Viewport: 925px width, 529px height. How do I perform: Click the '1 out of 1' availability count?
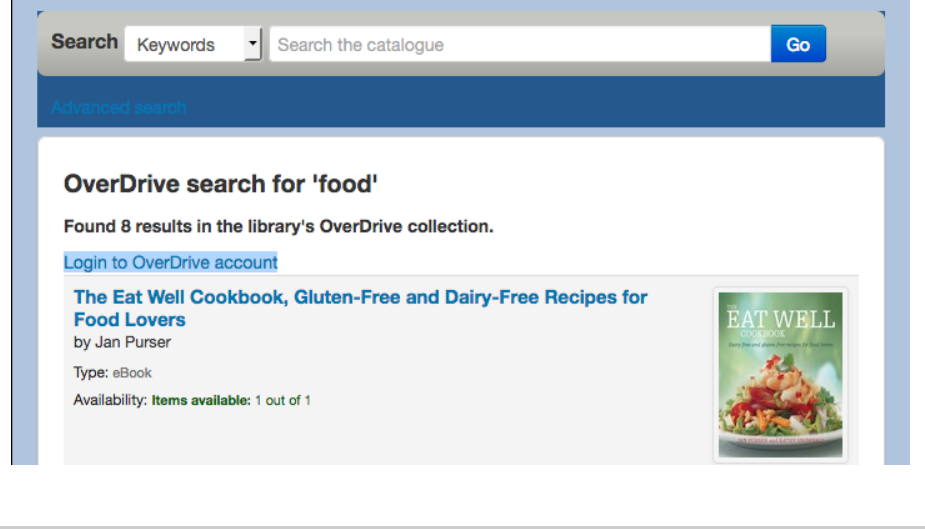283,401
